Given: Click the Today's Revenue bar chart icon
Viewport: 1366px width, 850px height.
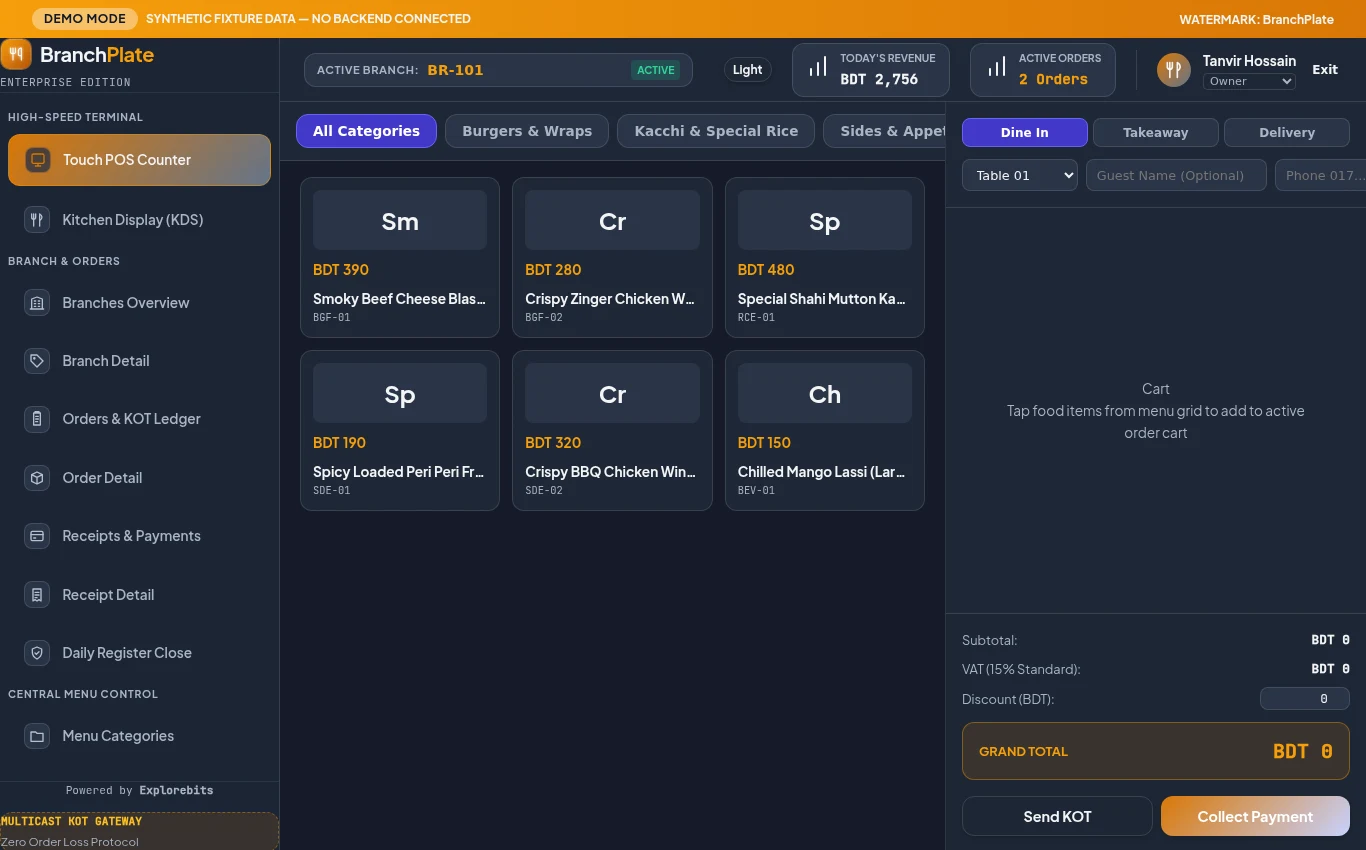Looking at the screenshot, I should tap(818, 68).
